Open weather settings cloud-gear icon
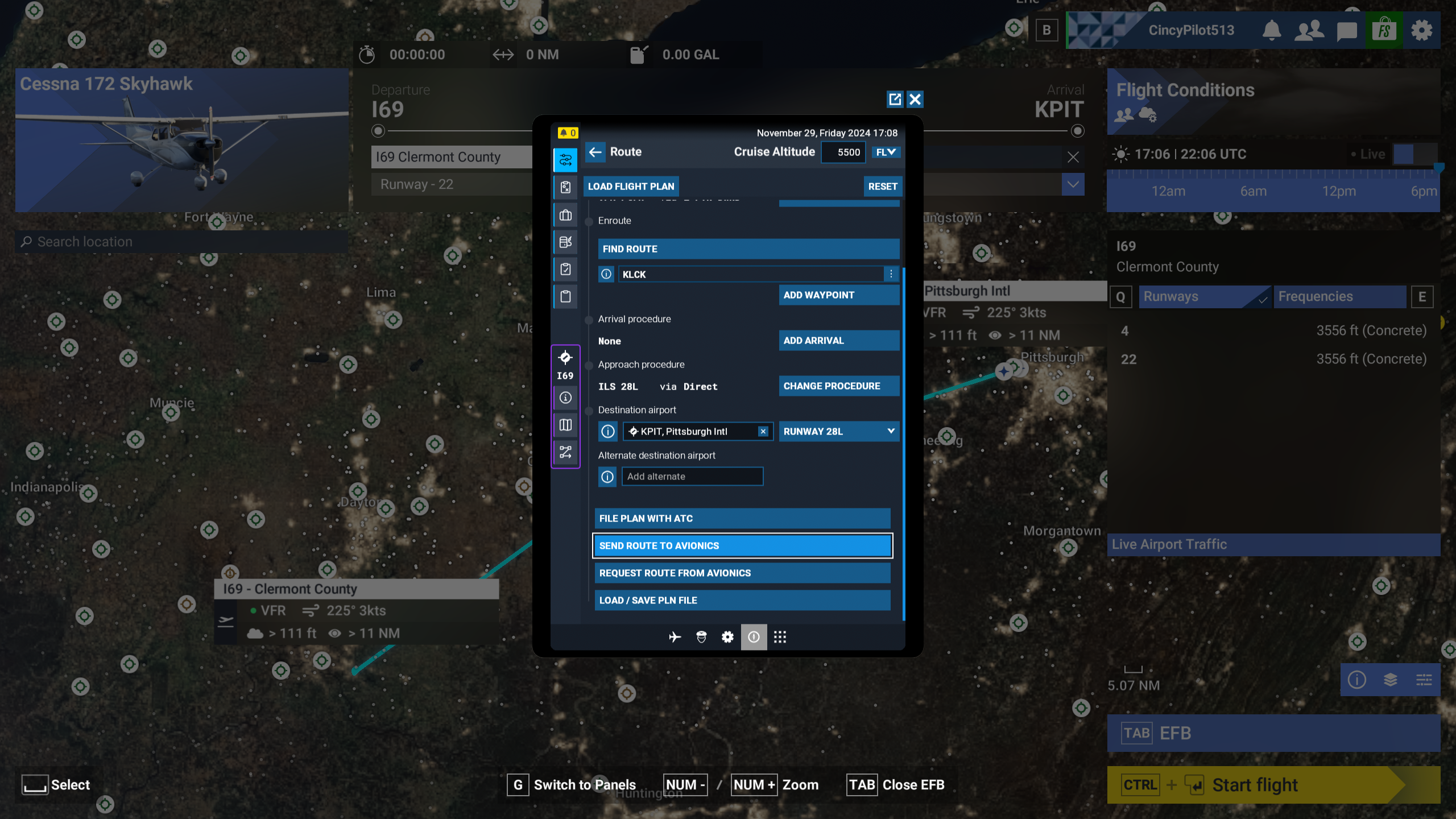Screen dimensions: 1456x819 coord(1147,115)
